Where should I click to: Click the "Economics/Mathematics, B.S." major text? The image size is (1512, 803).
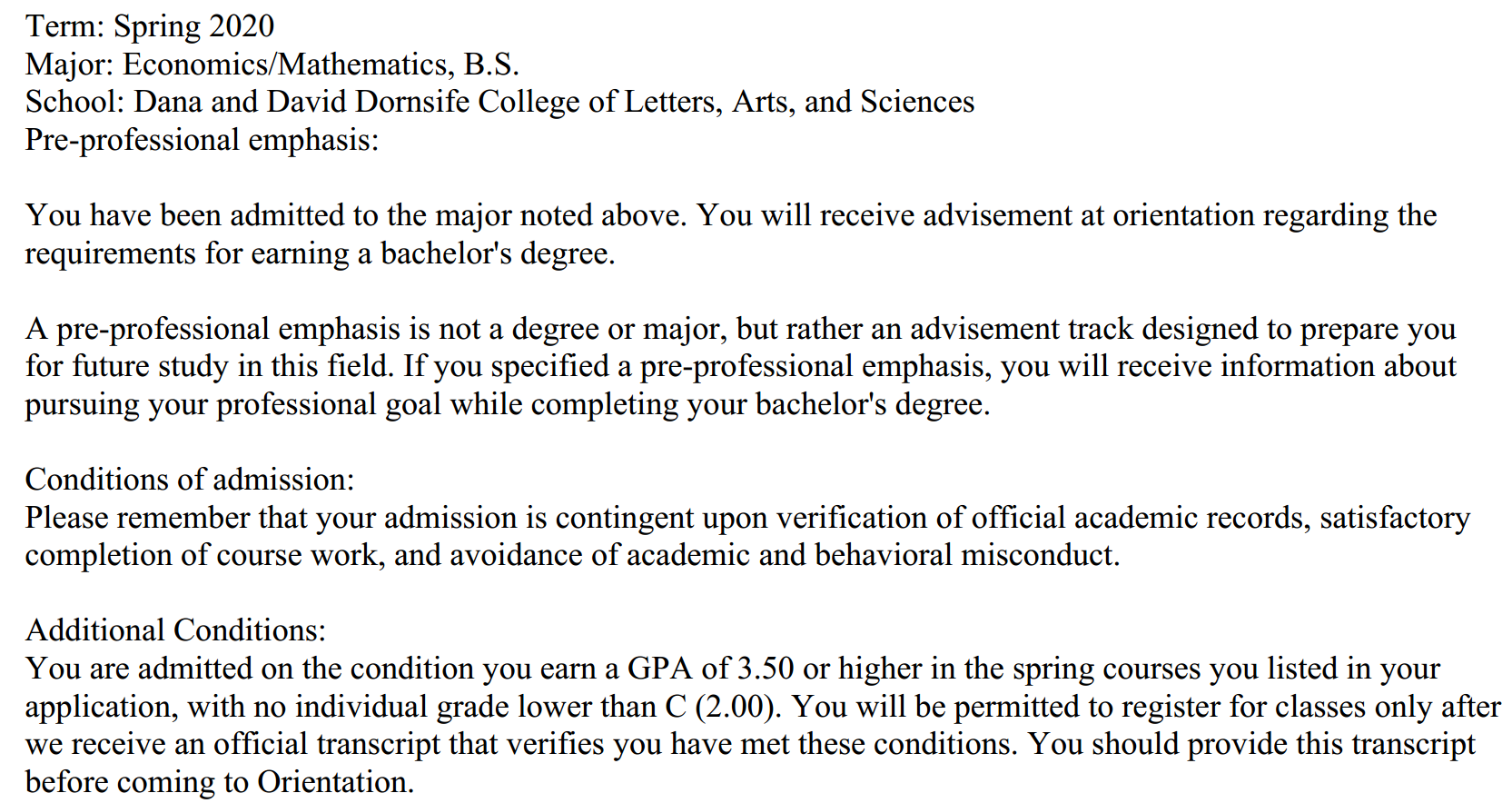pyautogui.click(x=321, y=64)
